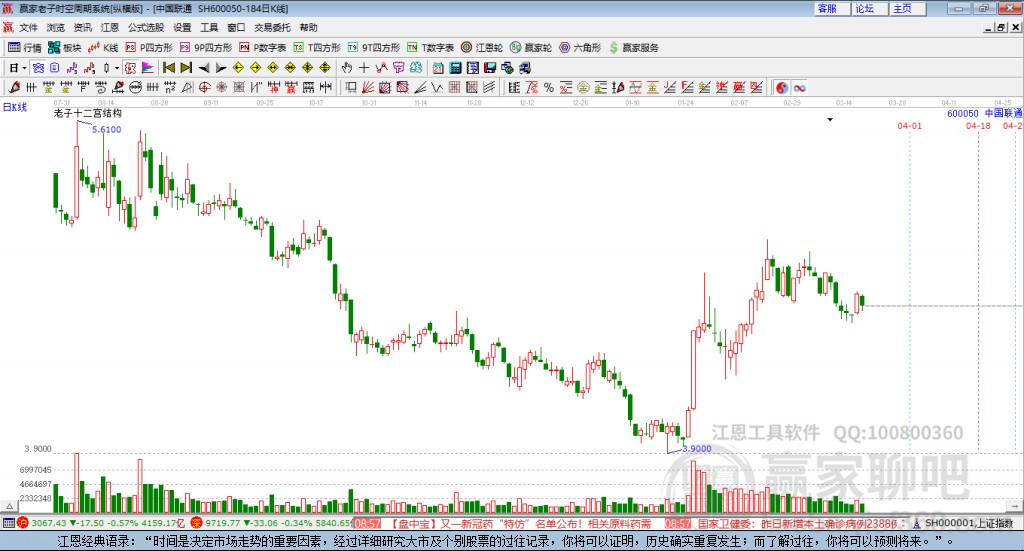Open the 交易委托 menu
Image resolution: width=1024 pixels, height=551 pixels.
point(272,27)
